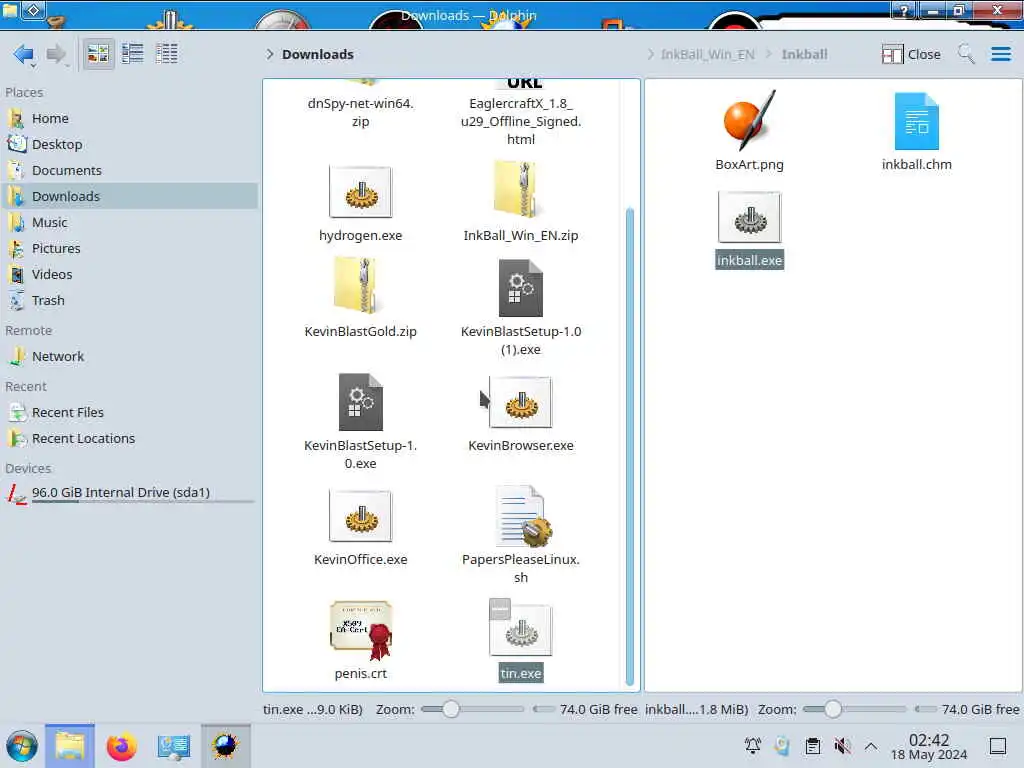Click the left pane vertical scrollbar
This screenshot has width=1024, height=768.
[630, 446]
